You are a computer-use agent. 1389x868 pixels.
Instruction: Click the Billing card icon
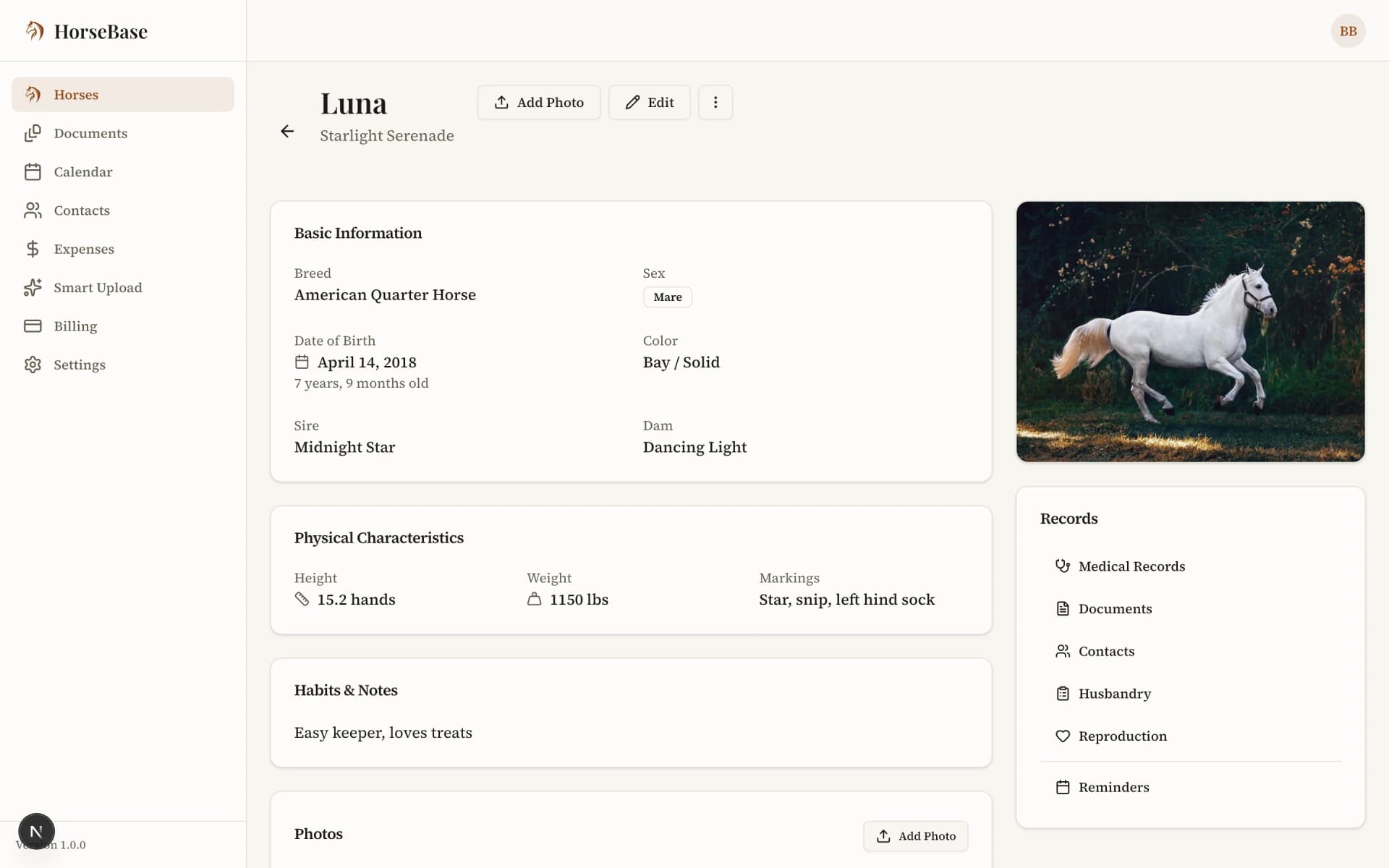pyautogui.click(x=33, y=326)
